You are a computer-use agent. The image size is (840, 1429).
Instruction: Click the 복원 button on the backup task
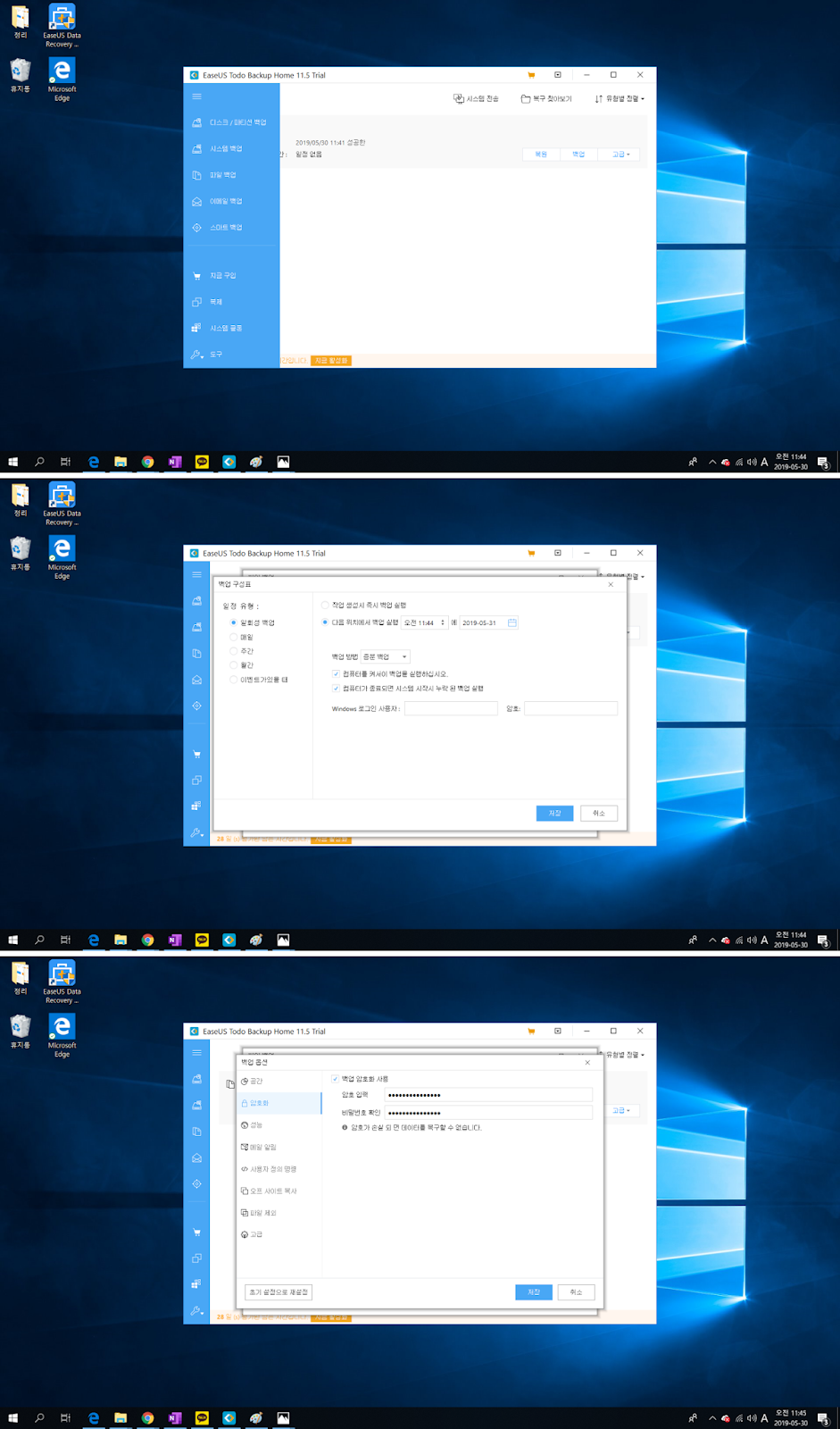(541, 155)
